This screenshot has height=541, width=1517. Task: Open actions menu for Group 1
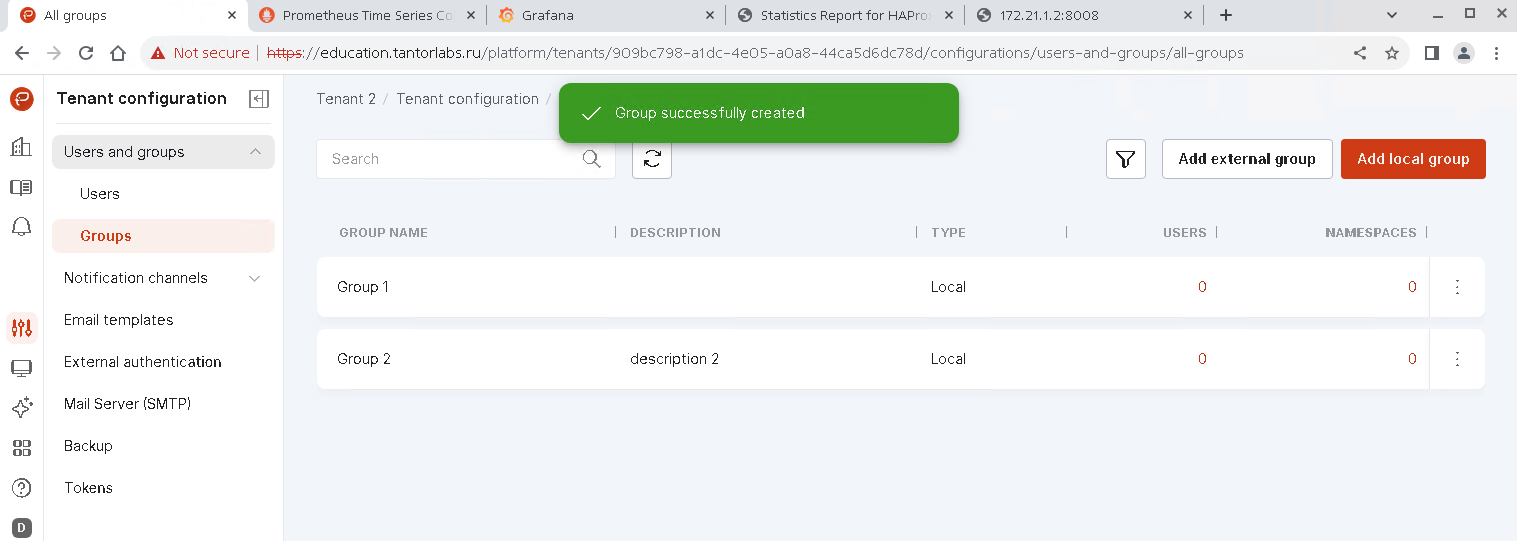pyautogui.click(x=1457, y=287)
